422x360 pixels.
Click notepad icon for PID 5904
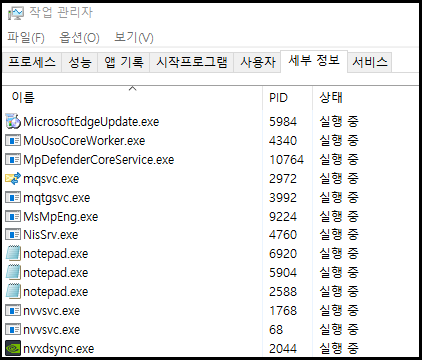[13, 272]
